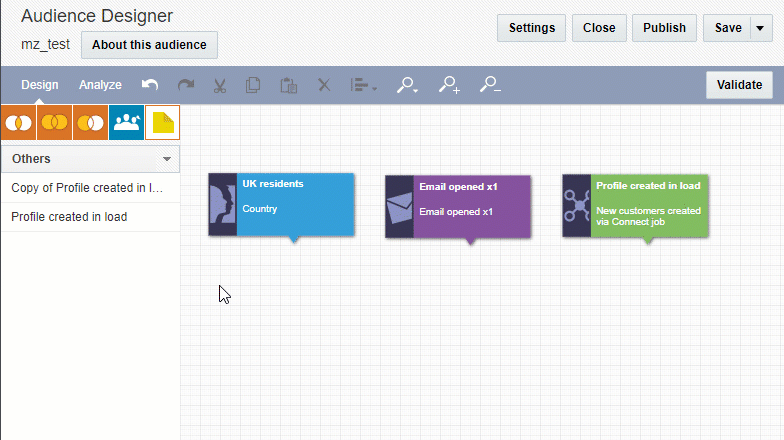Click the network nodes icon on Profile created in load
The width and height of the screenshot is (784, 440).
click(576, 206)
